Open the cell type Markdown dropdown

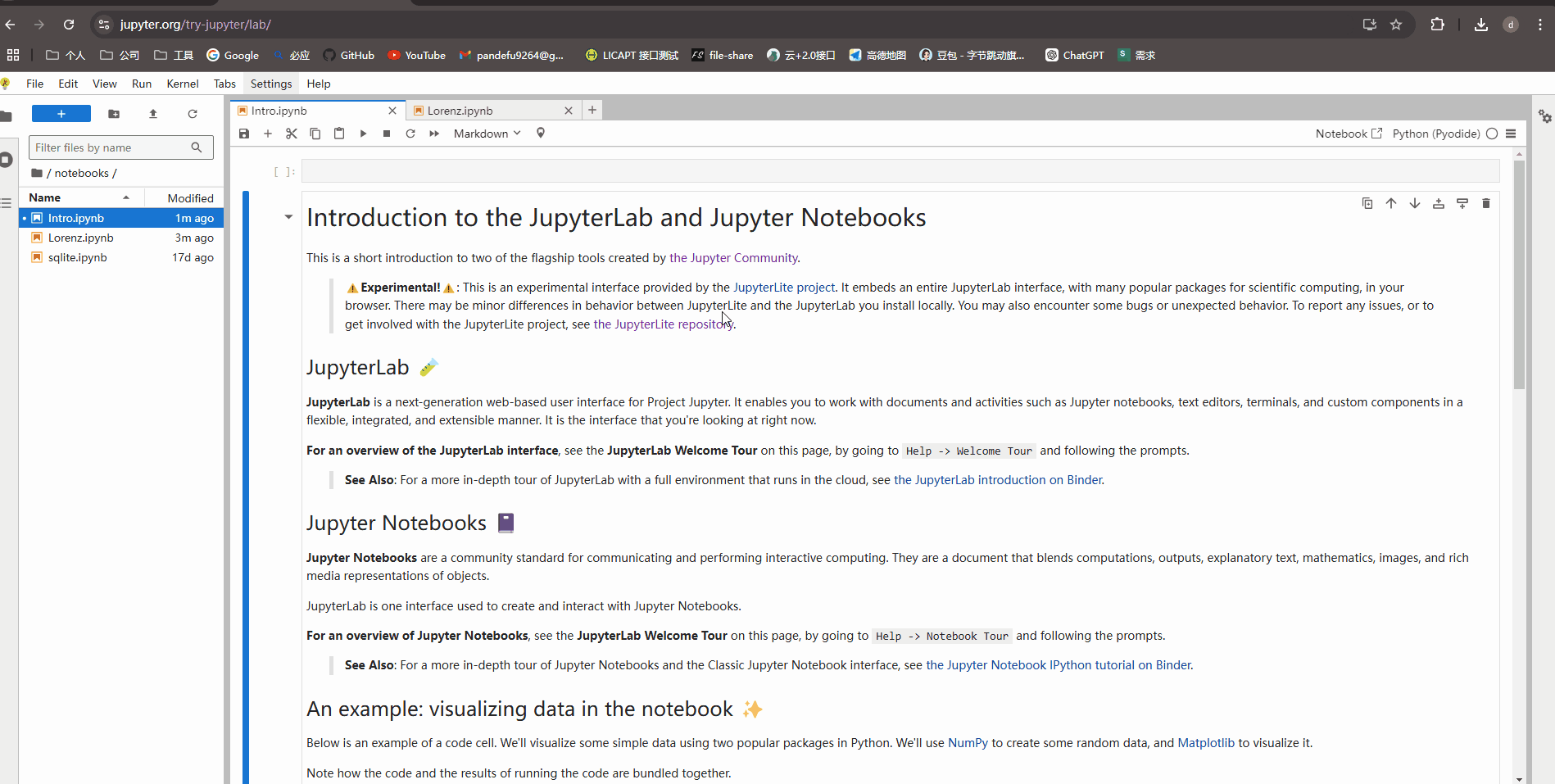pyautogui.click(x=487, y=134)
